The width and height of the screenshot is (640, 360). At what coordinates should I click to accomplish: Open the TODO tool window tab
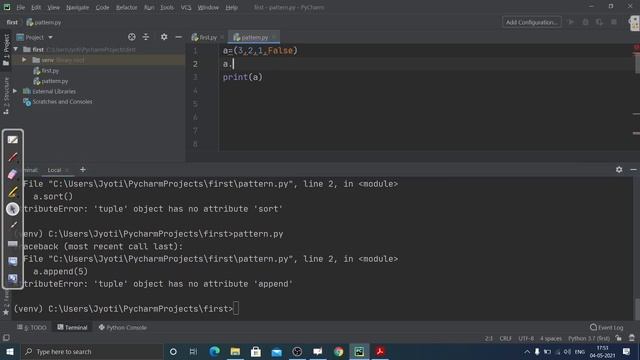pyautogui.click(x=32, y=327)
